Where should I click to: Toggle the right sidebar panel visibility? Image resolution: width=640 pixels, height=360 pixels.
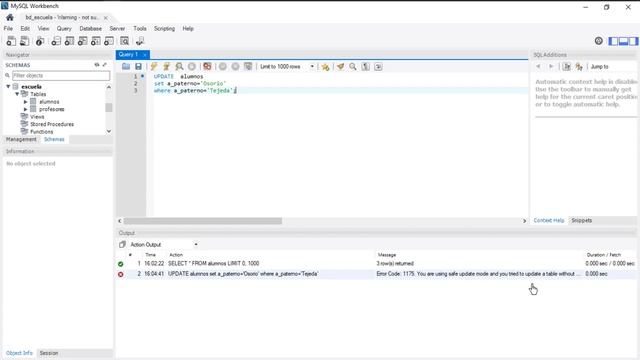click(x=633, y=41)
